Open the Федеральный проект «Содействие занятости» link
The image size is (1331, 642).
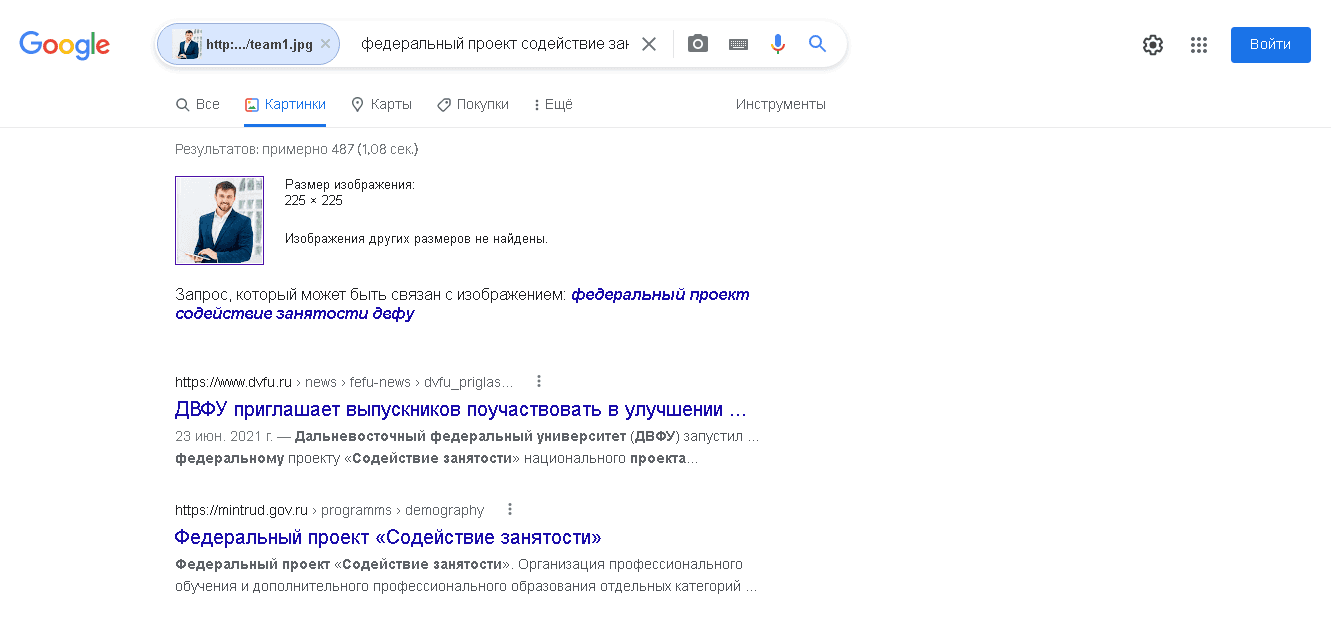pos(388,537)
